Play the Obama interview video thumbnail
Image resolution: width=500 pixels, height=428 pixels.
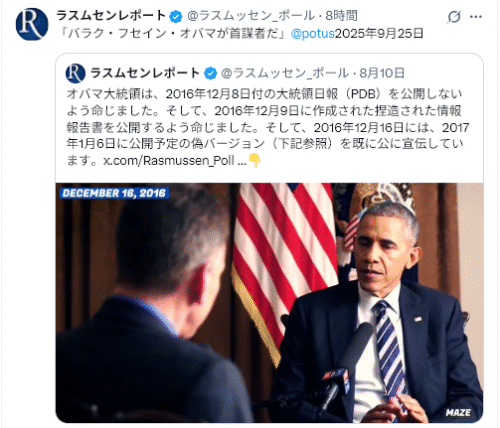point(269,303)
